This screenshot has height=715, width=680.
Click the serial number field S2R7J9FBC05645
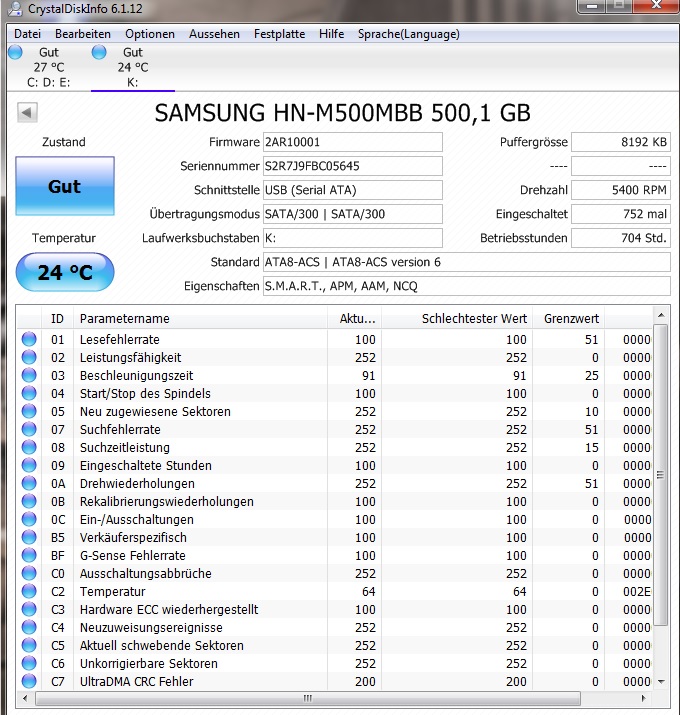point(353,166)
